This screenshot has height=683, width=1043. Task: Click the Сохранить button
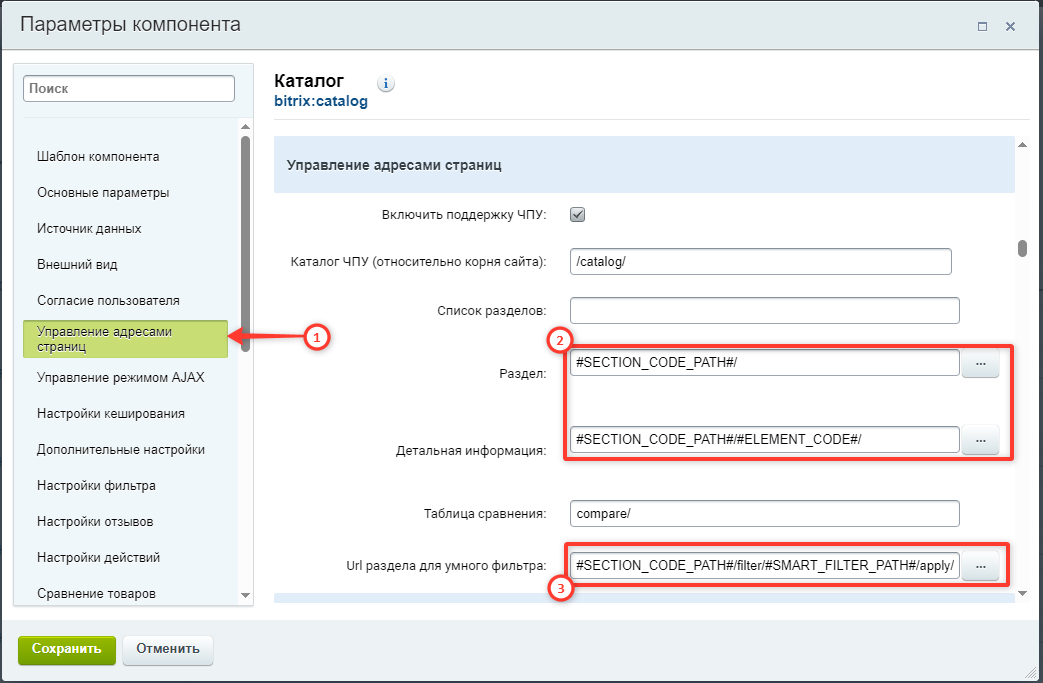[67, 649]
